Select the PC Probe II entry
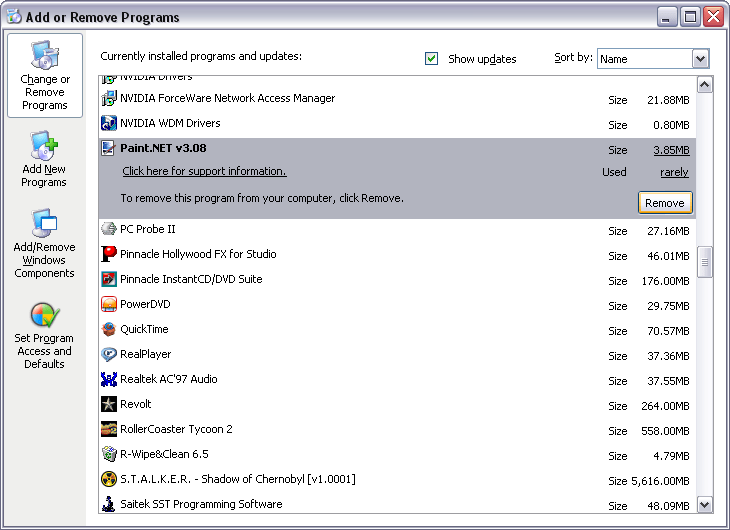Viewport: 730px width, 530px height. (x=397, y=230)
